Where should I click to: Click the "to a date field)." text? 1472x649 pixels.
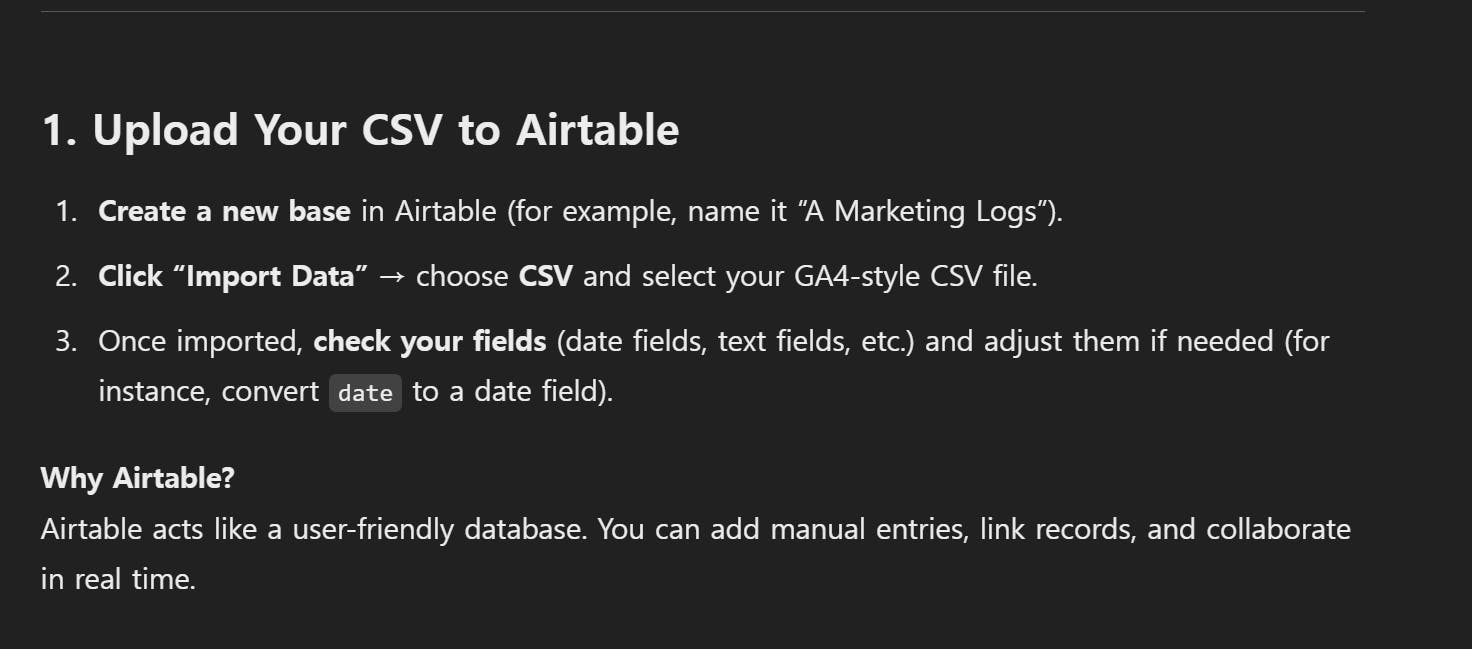(513, 391)
